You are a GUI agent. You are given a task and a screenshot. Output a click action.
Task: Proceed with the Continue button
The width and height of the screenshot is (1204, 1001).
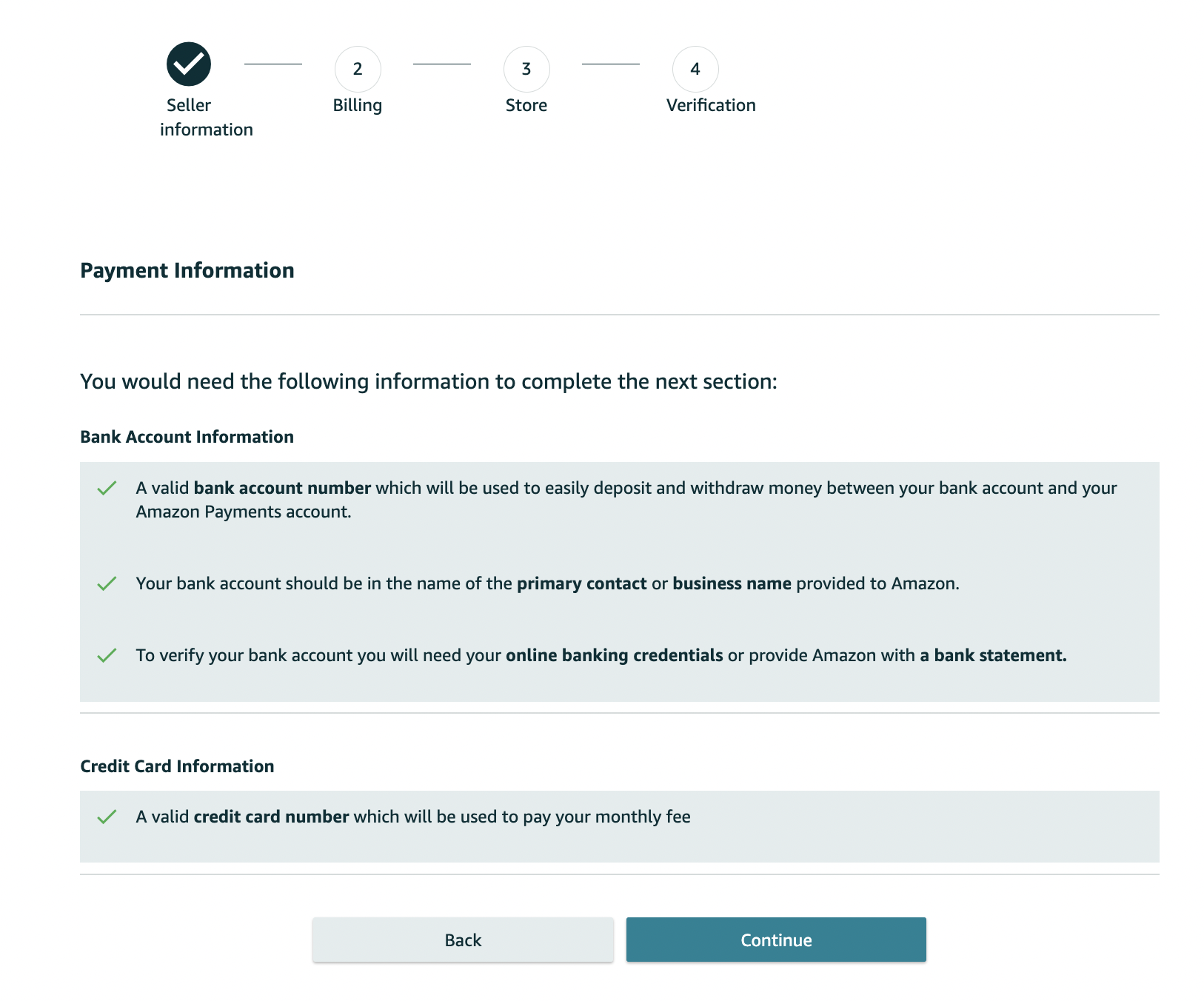776,940
